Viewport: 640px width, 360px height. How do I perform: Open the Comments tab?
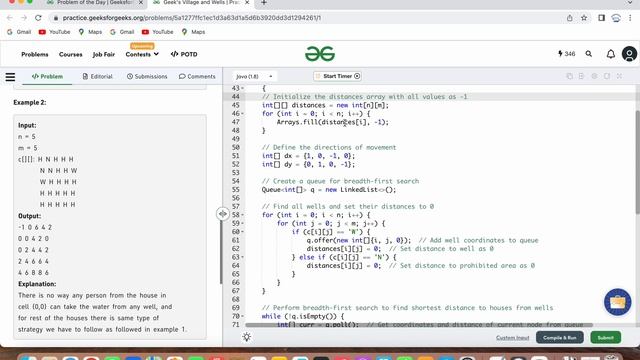[x=197, y=76]
